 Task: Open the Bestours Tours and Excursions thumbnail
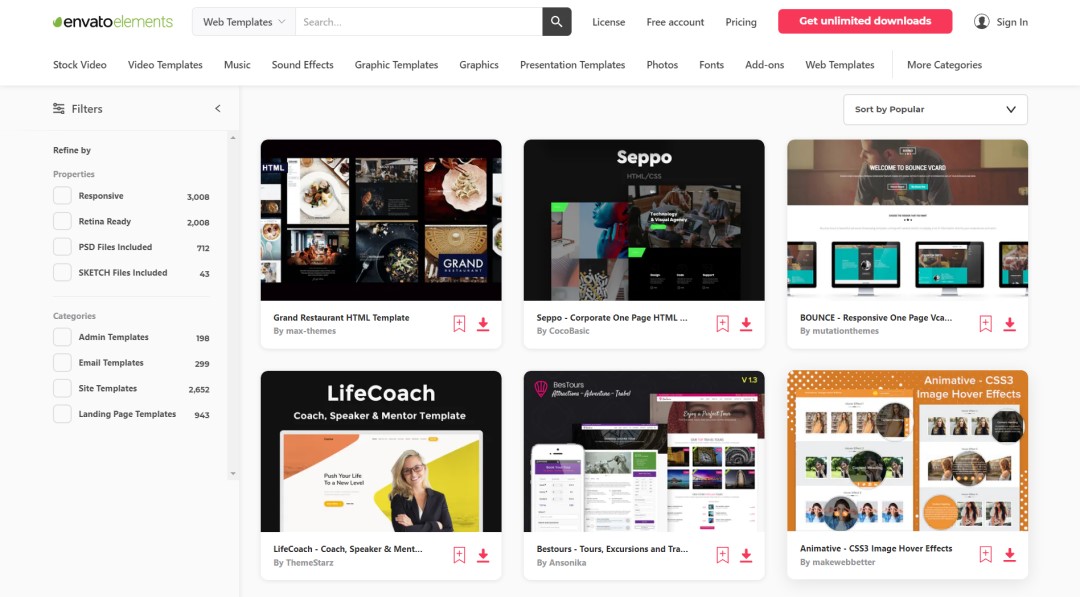click(644, 451)
